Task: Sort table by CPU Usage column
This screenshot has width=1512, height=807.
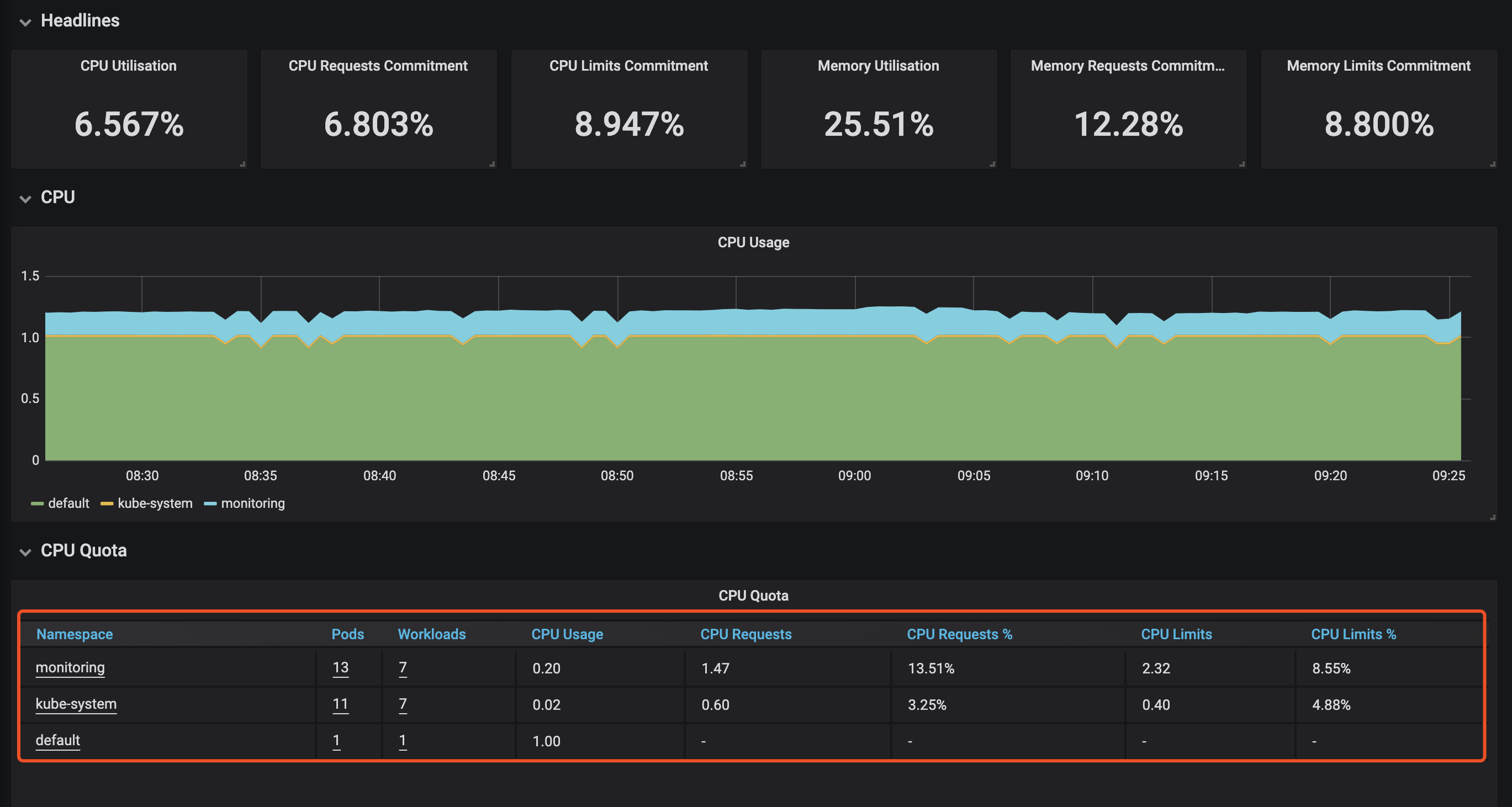Action: [567, 634]
